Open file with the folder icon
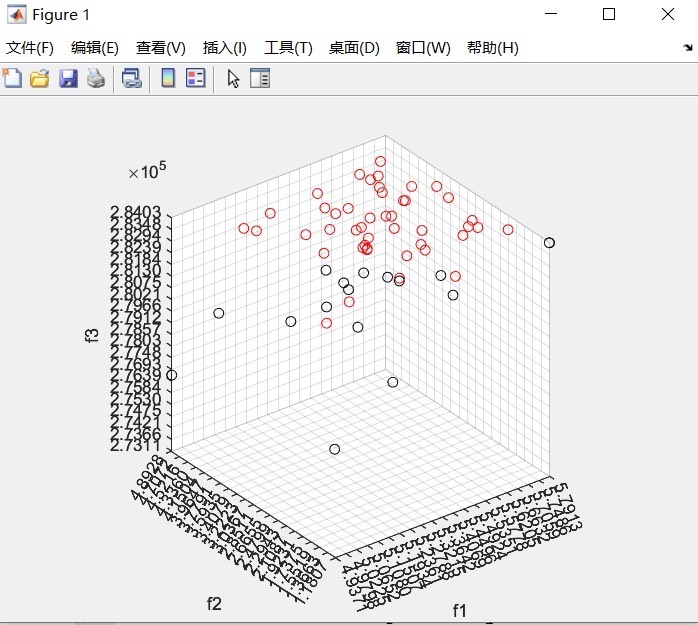The image size is (698, 625). pos(40,78)
